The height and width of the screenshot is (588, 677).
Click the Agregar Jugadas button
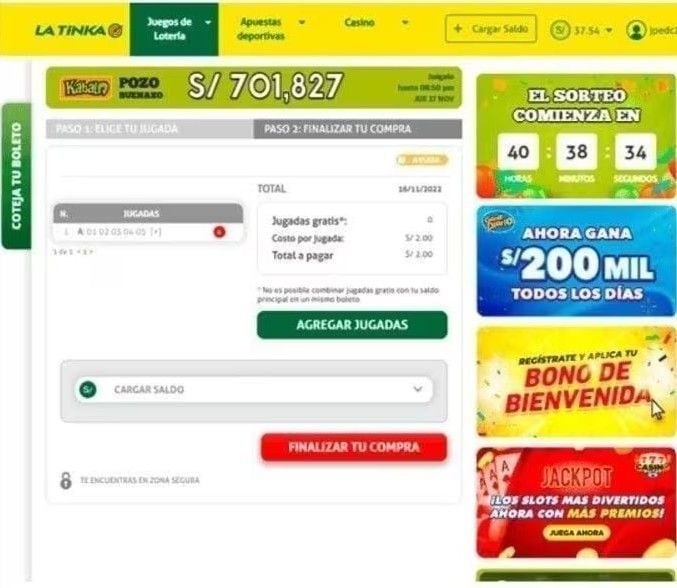352,325
